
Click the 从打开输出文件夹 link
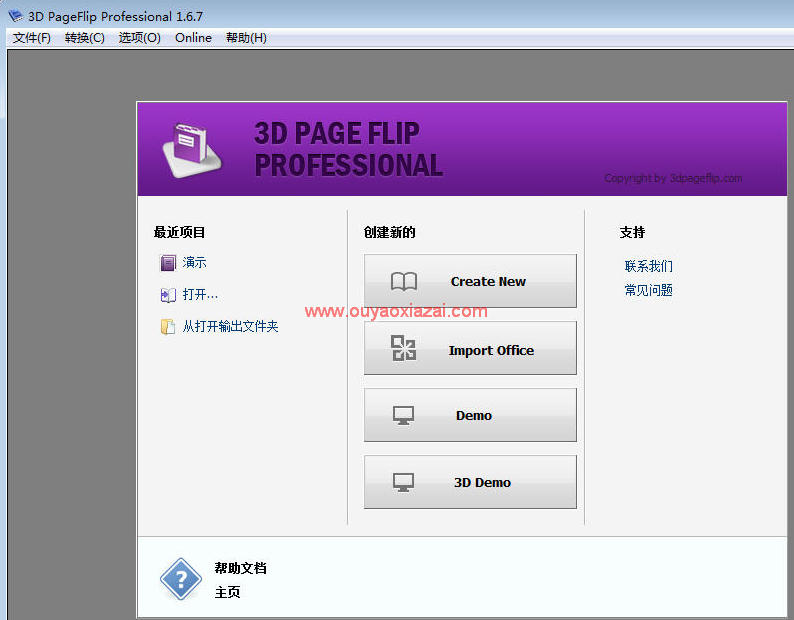[230, 326]
